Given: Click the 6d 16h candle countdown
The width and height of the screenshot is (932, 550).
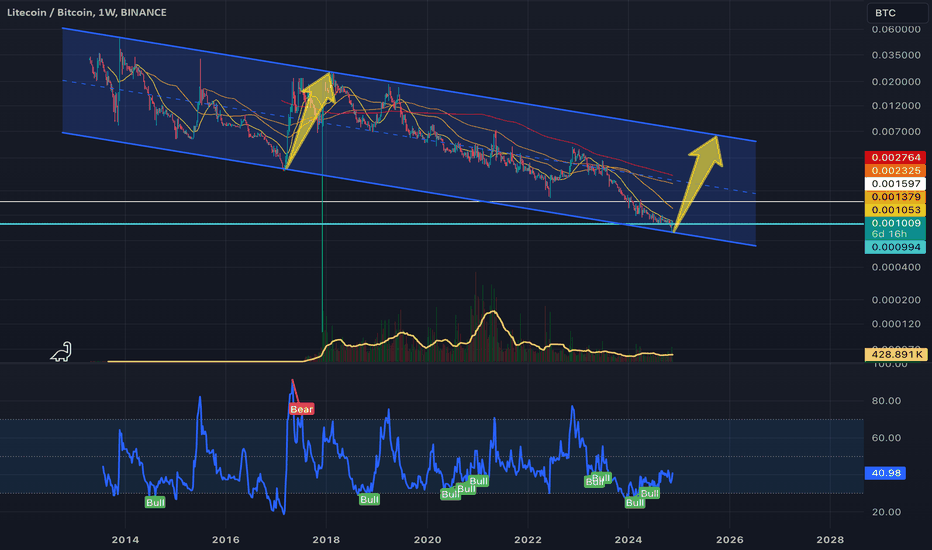Looking at the screenshot, I should pyautogui.click(x=889, y=234).
